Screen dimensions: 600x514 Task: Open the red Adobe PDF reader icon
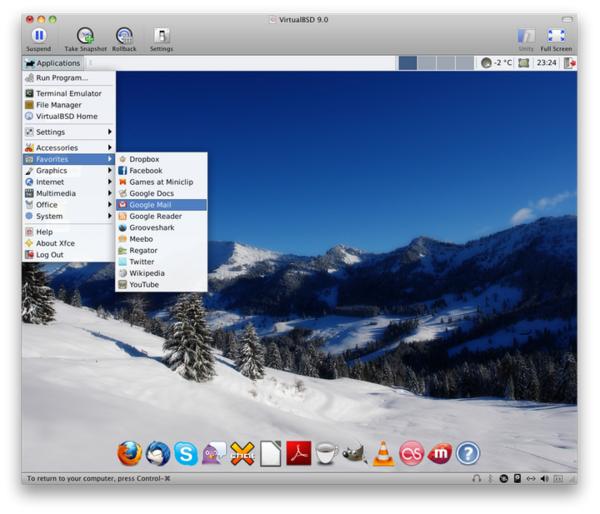[x=299, y=454]
